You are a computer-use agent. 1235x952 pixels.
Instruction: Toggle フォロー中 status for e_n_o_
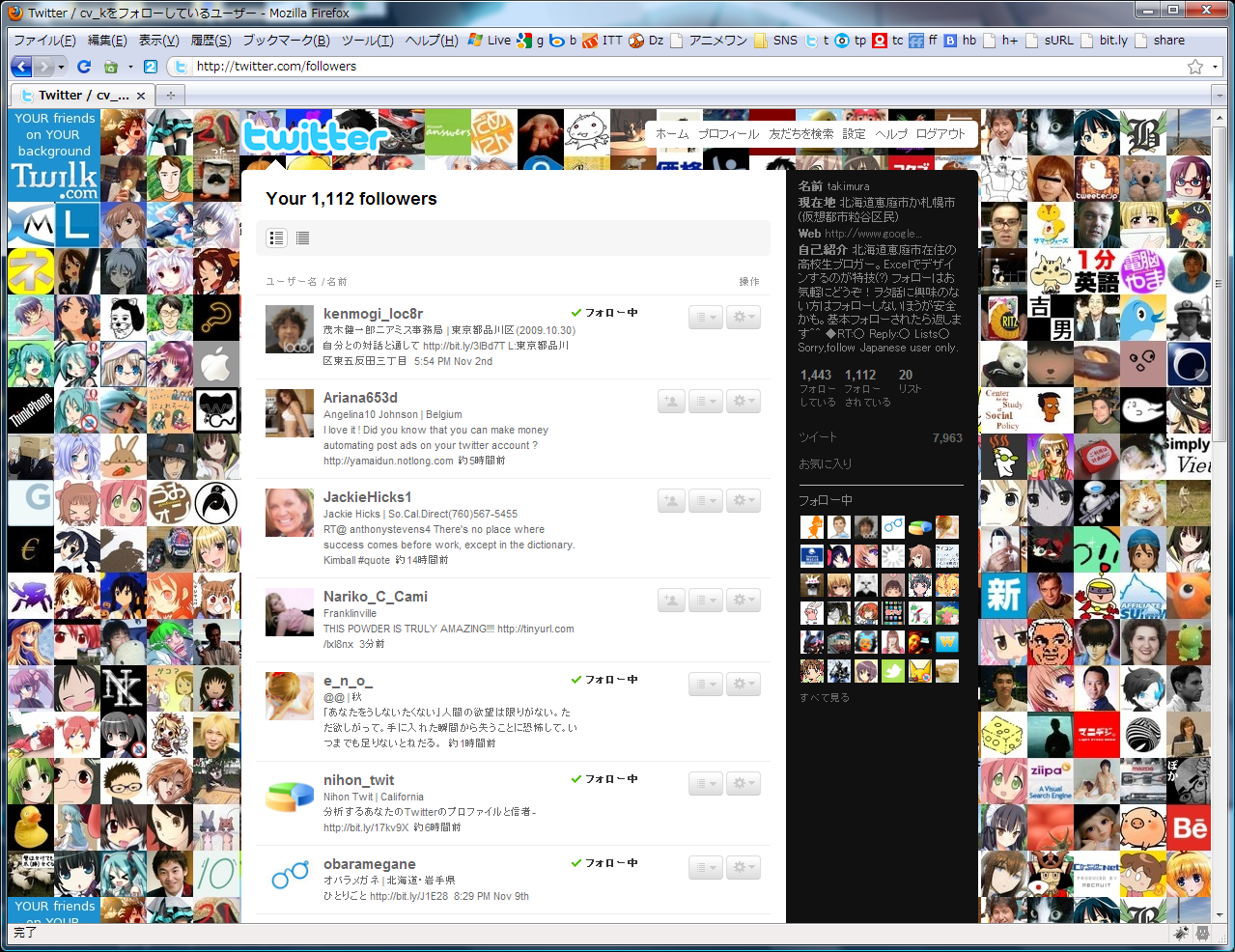point(604,680)
